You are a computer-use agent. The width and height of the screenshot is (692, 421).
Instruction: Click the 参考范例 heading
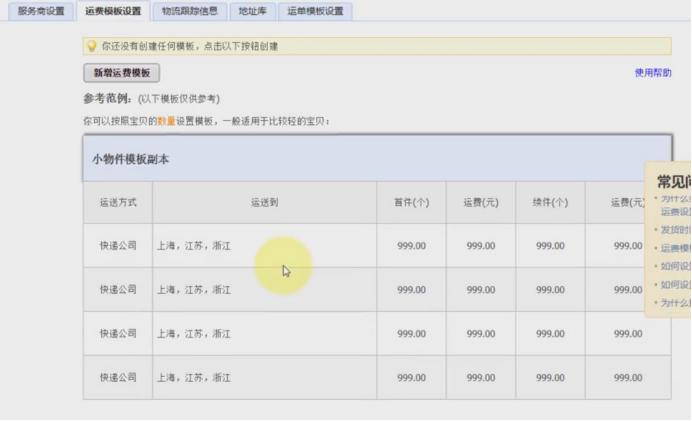pos(107,98)
